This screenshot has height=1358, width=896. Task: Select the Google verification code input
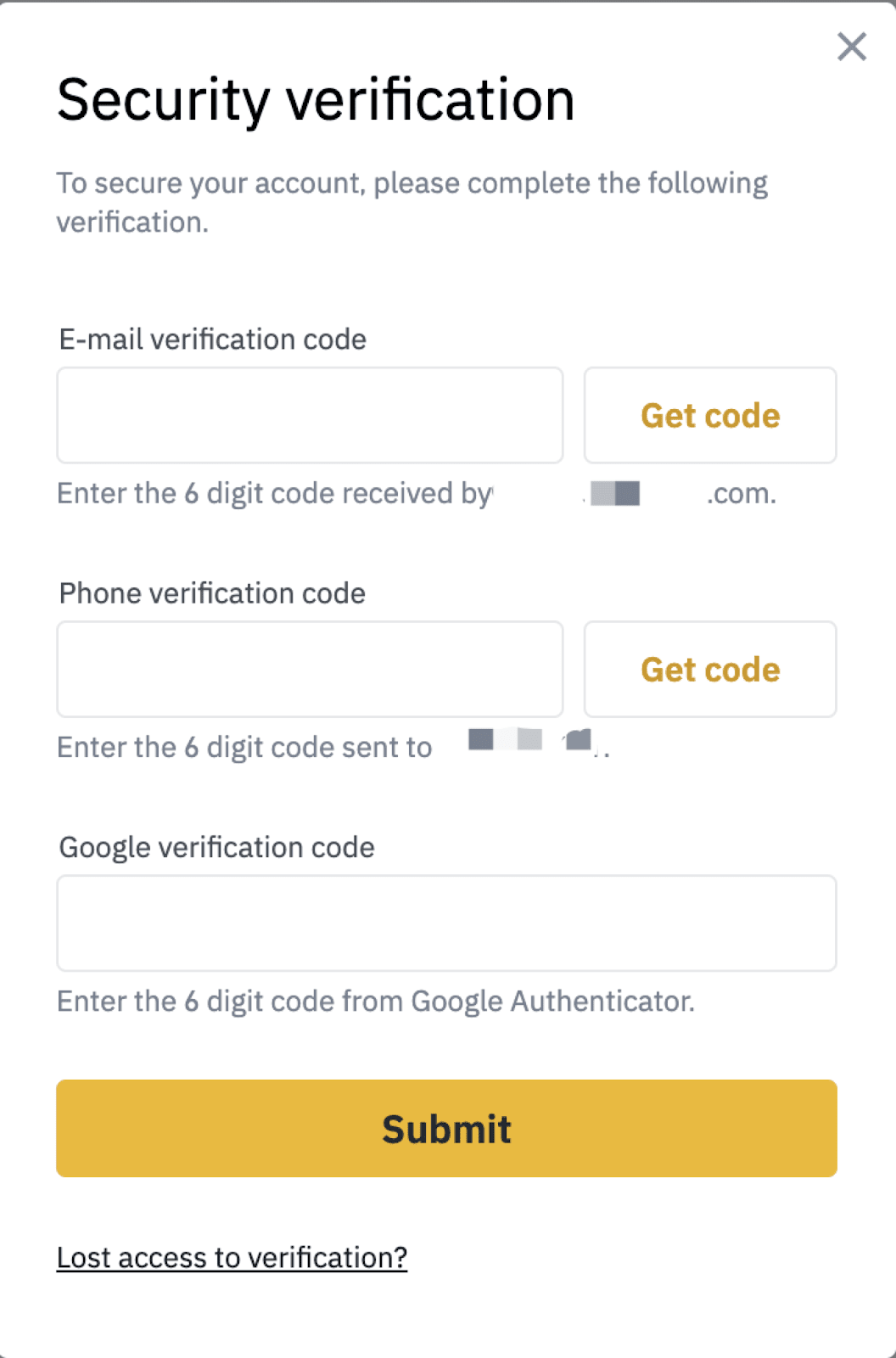coord(446,923)
